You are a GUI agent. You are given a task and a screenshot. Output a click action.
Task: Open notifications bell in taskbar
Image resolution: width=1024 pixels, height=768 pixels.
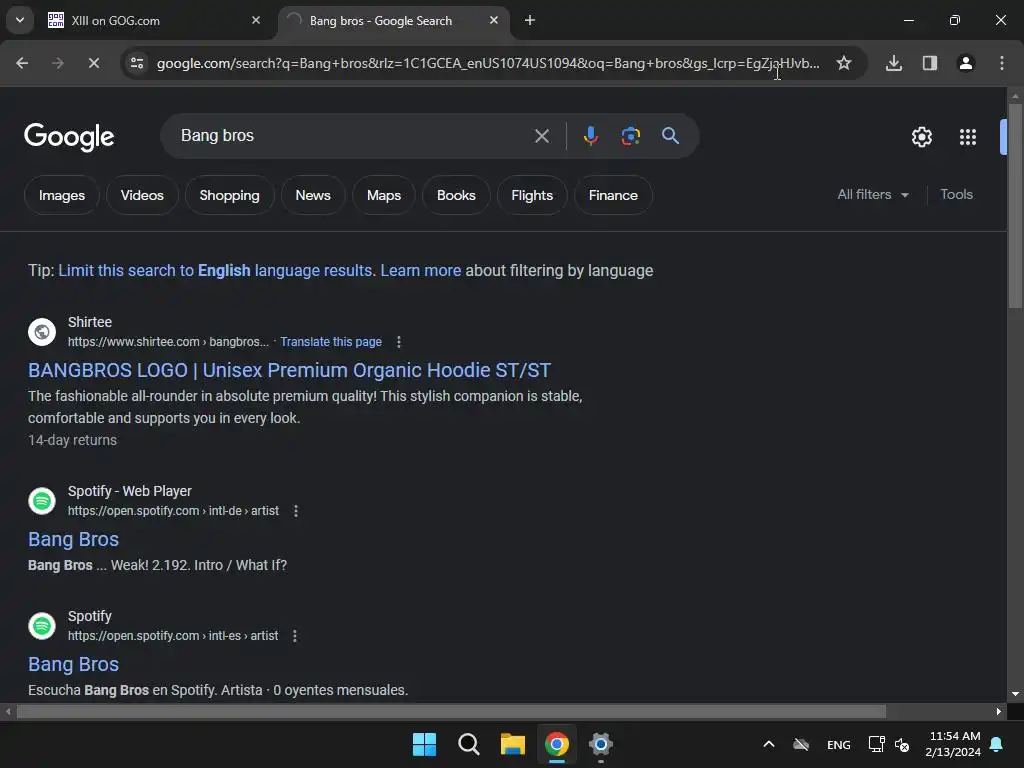pos(996,744)
